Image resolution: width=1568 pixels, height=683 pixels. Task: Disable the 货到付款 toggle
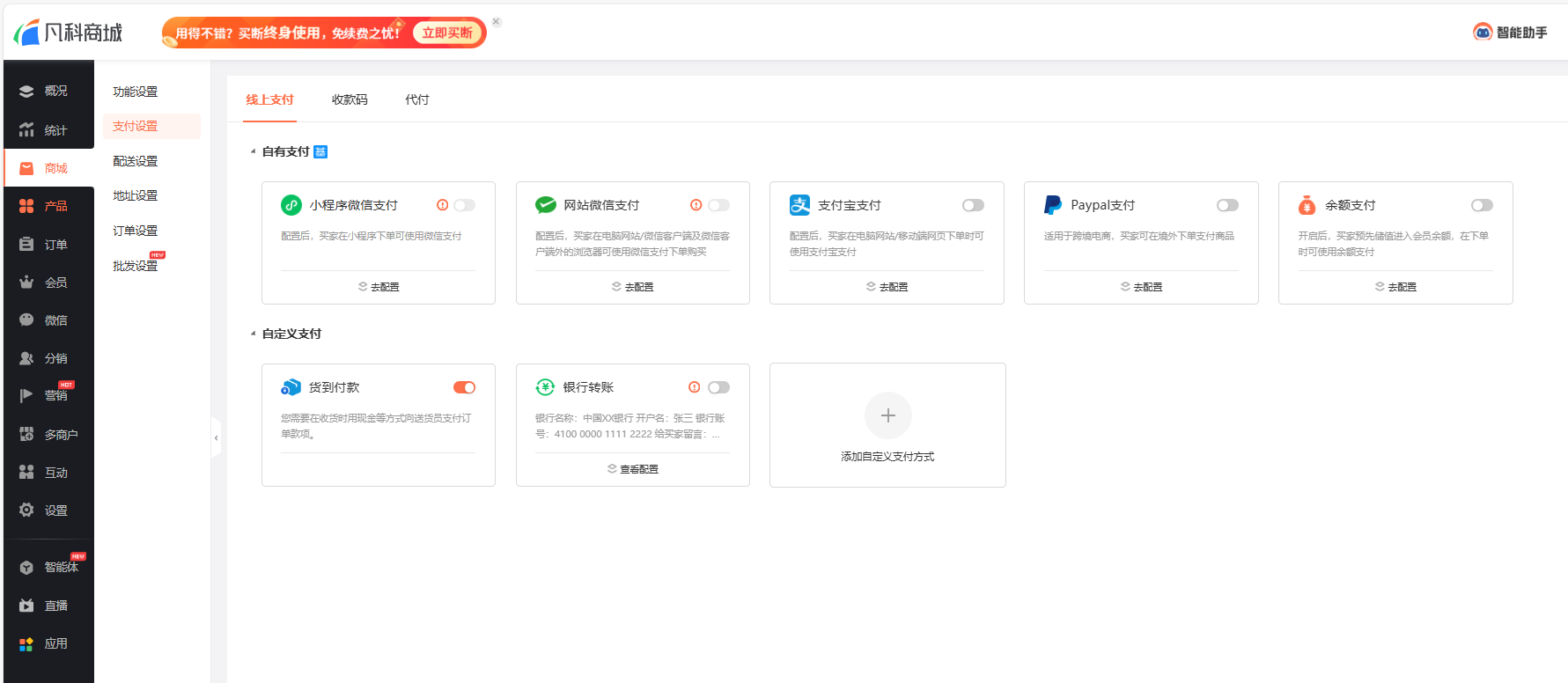point(464,387)
